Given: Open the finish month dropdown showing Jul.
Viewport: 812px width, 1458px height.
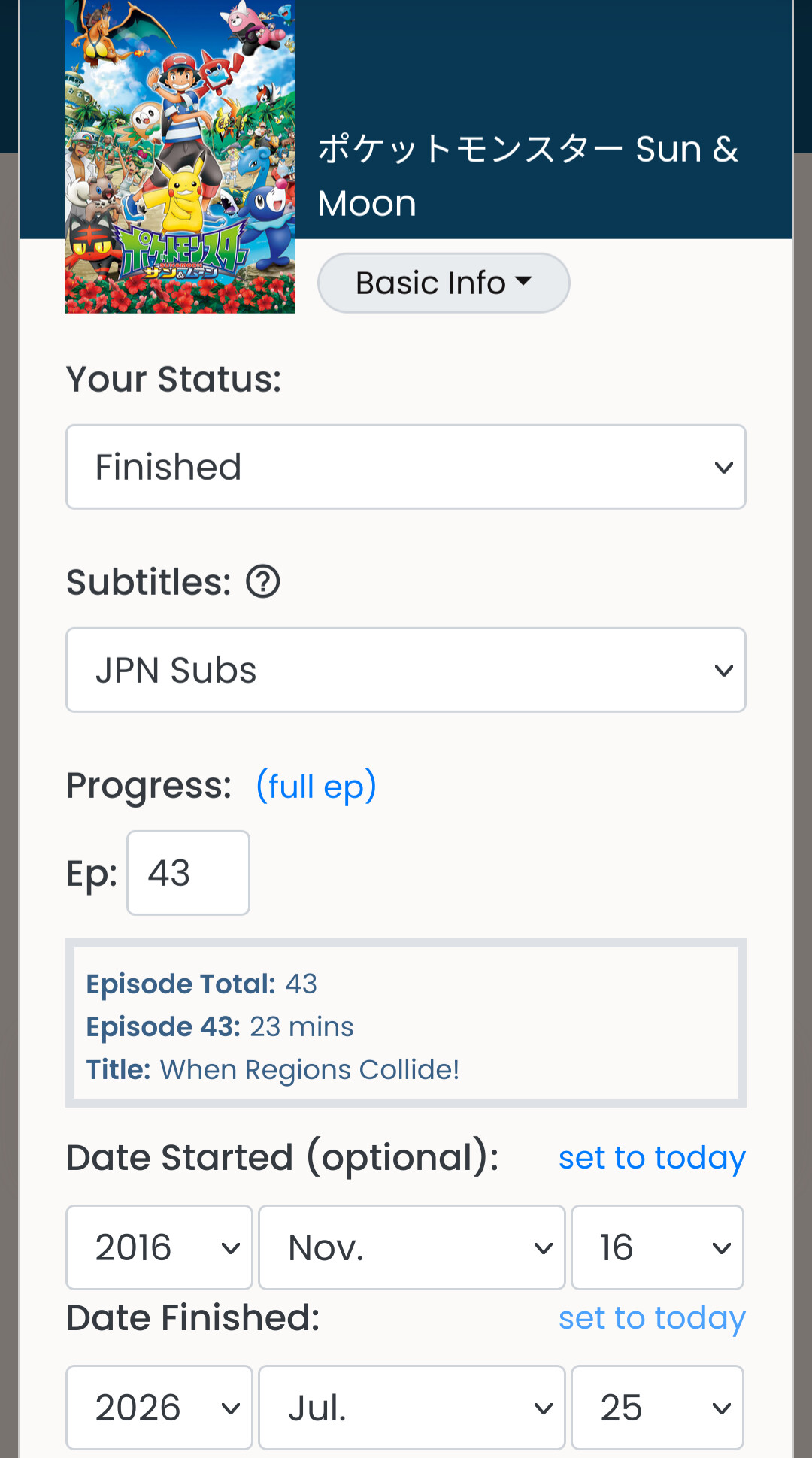Looking at the screenshot, I should point(412,1408).
